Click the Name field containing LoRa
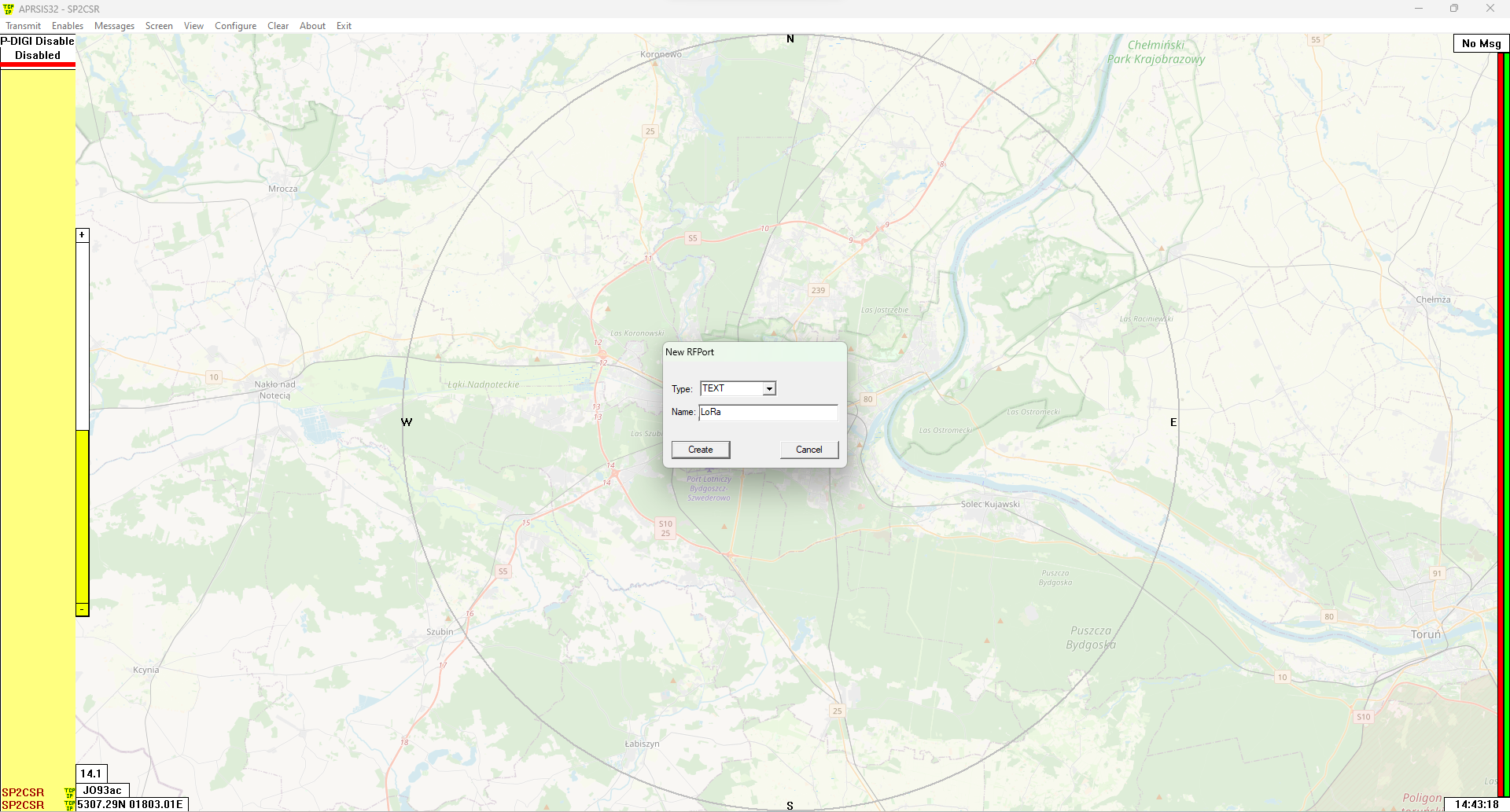 coord(768,413)
